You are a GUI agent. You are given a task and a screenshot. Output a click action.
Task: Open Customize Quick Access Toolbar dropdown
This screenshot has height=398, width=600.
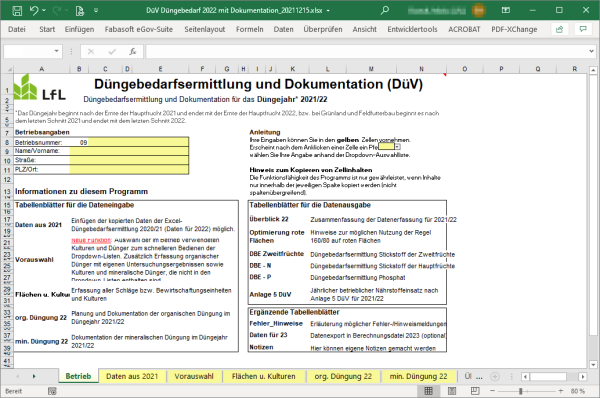click(x=96, y=11)
